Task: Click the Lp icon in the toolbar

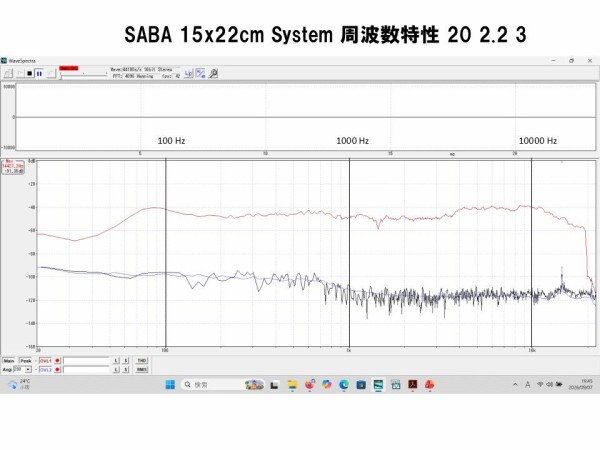Action: point(189,73)
